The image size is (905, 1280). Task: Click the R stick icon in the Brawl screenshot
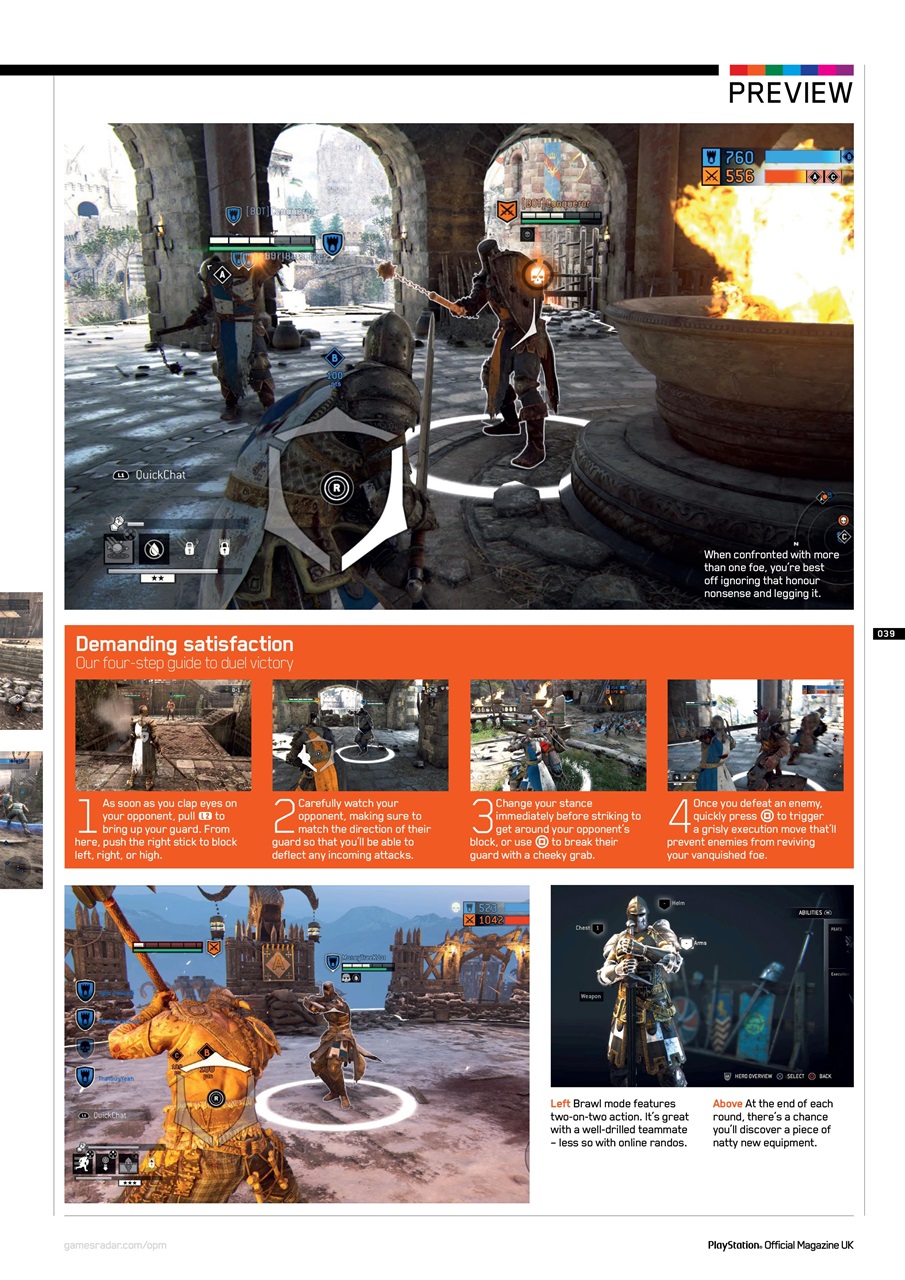coord(214,1098)
